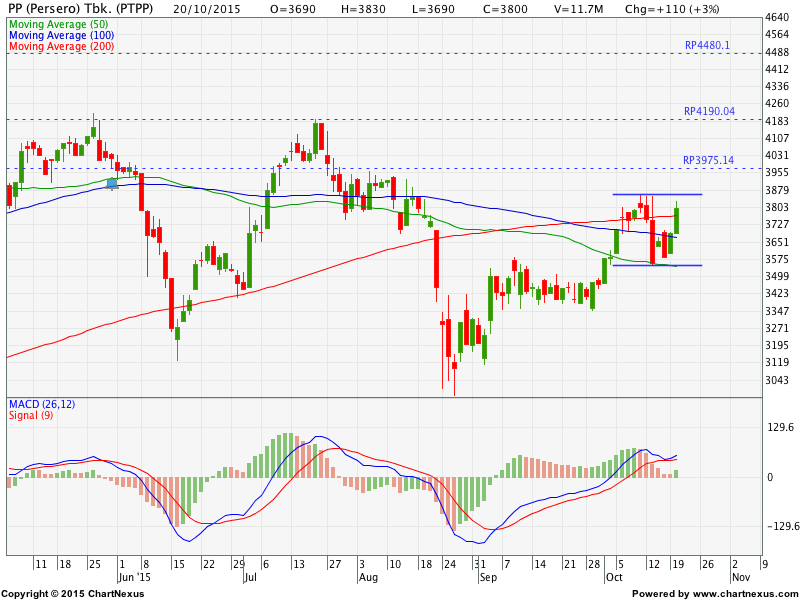The image size is (800, 600).
Task: Select the Moving Average (50) legend label
Action: pyautogui.click(x=58, y=23)
